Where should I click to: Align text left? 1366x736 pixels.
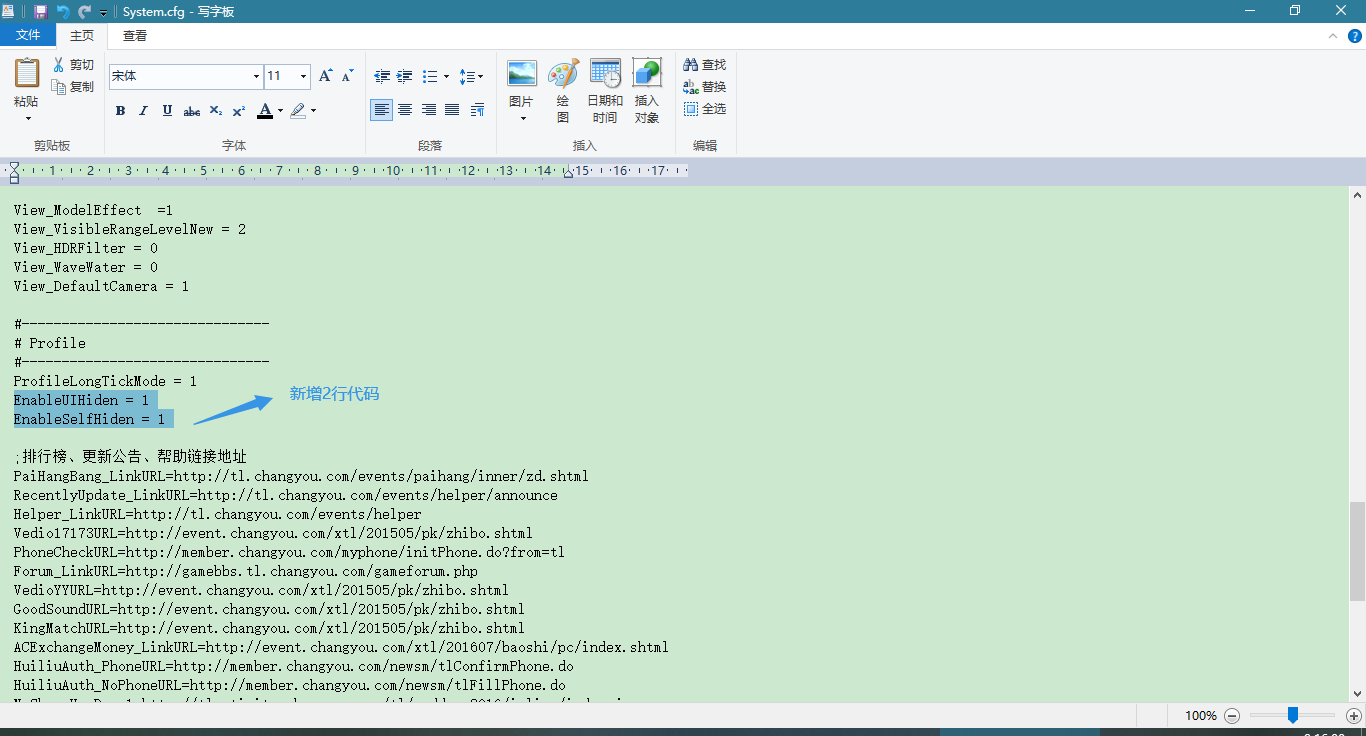pyautogui.click(x=381, y=110)
